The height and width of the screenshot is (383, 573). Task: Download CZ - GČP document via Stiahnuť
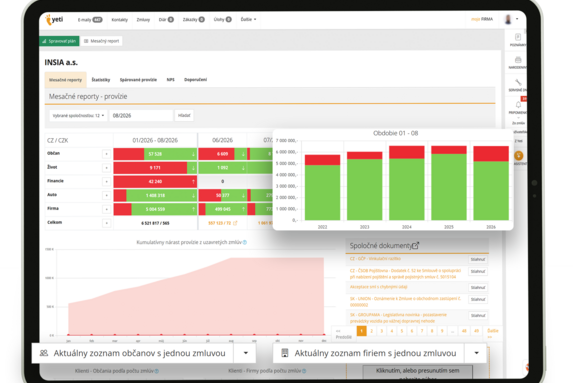click(x=478, y=259)
